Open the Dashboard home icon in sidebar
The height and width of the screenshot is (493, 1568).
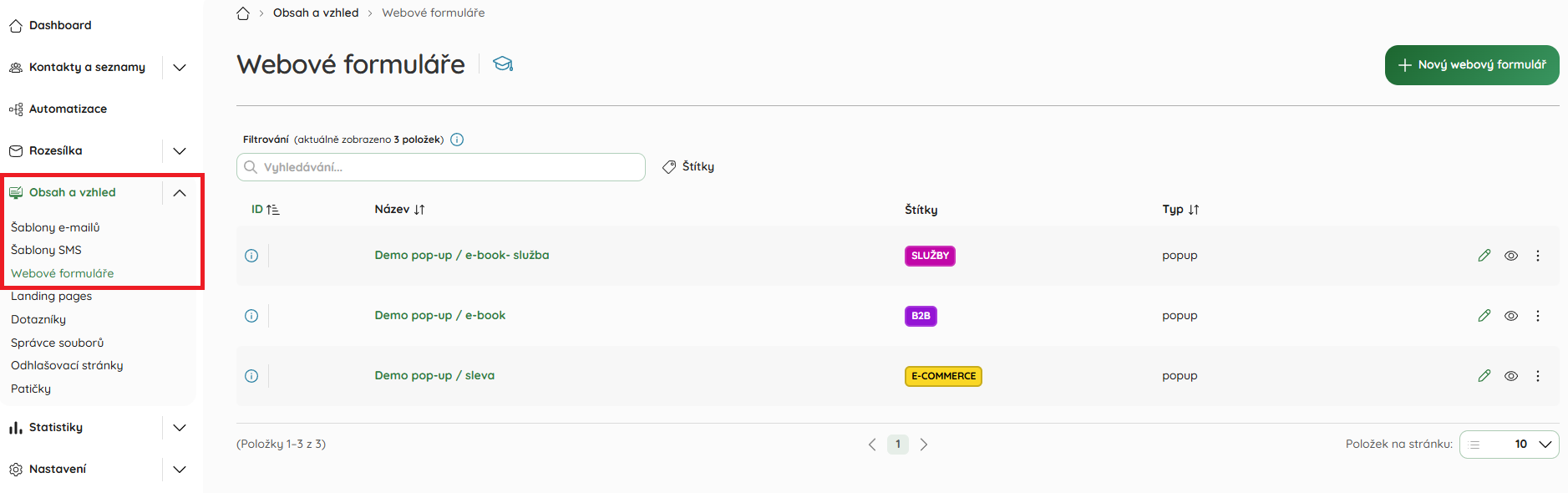coord(16,26)
